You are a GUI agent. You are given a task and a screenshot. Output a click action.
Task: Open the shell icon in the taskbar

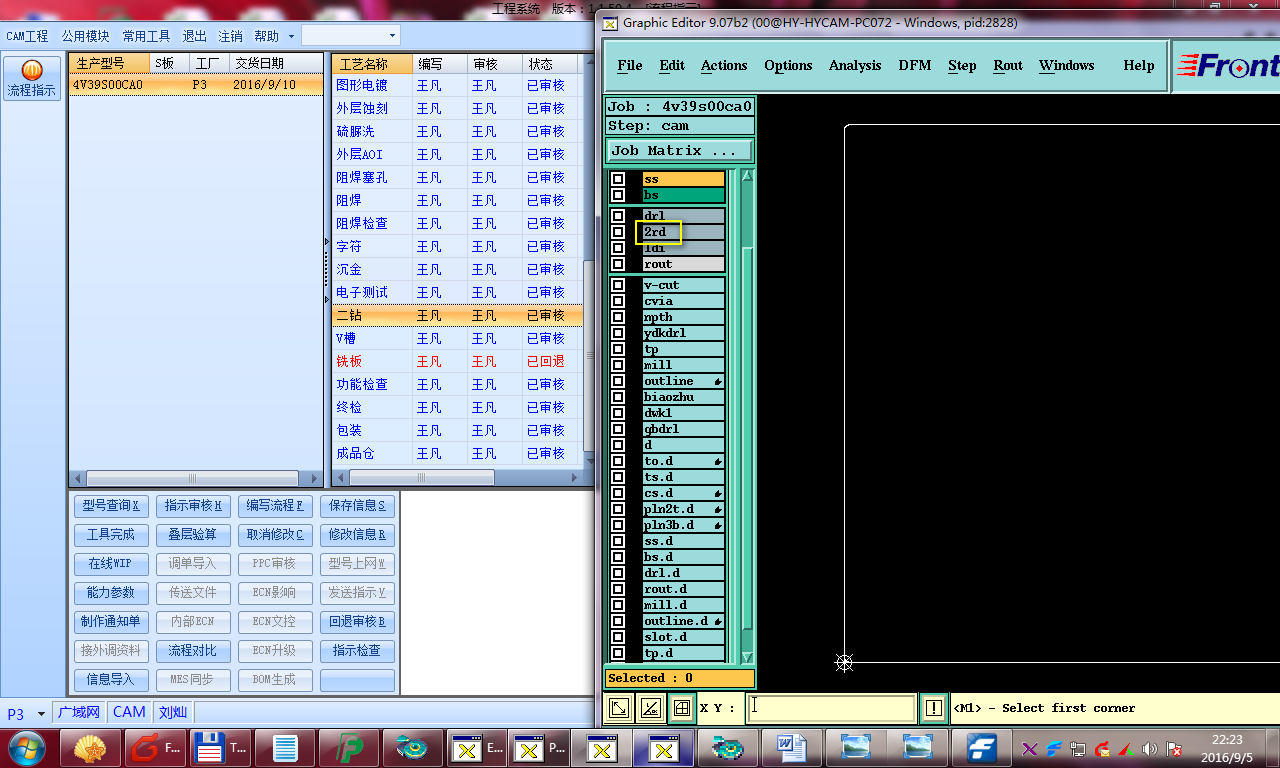pyautogui.click(x=91, y=748)
